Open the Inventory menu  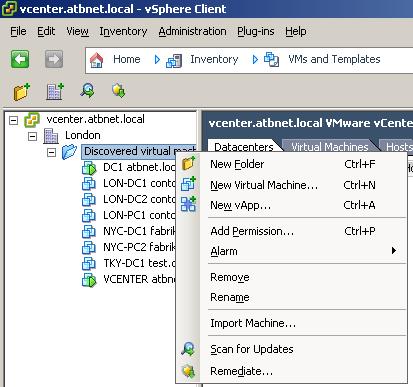click(x=123, y=31)
